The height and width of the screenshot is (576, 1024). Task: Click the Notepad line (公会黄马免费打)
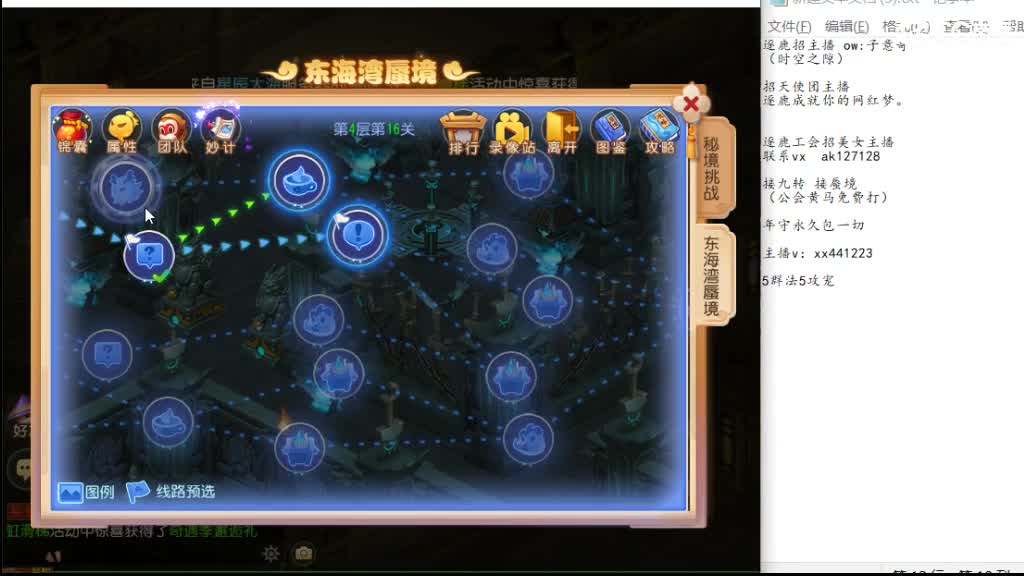(x=827, y=197)
